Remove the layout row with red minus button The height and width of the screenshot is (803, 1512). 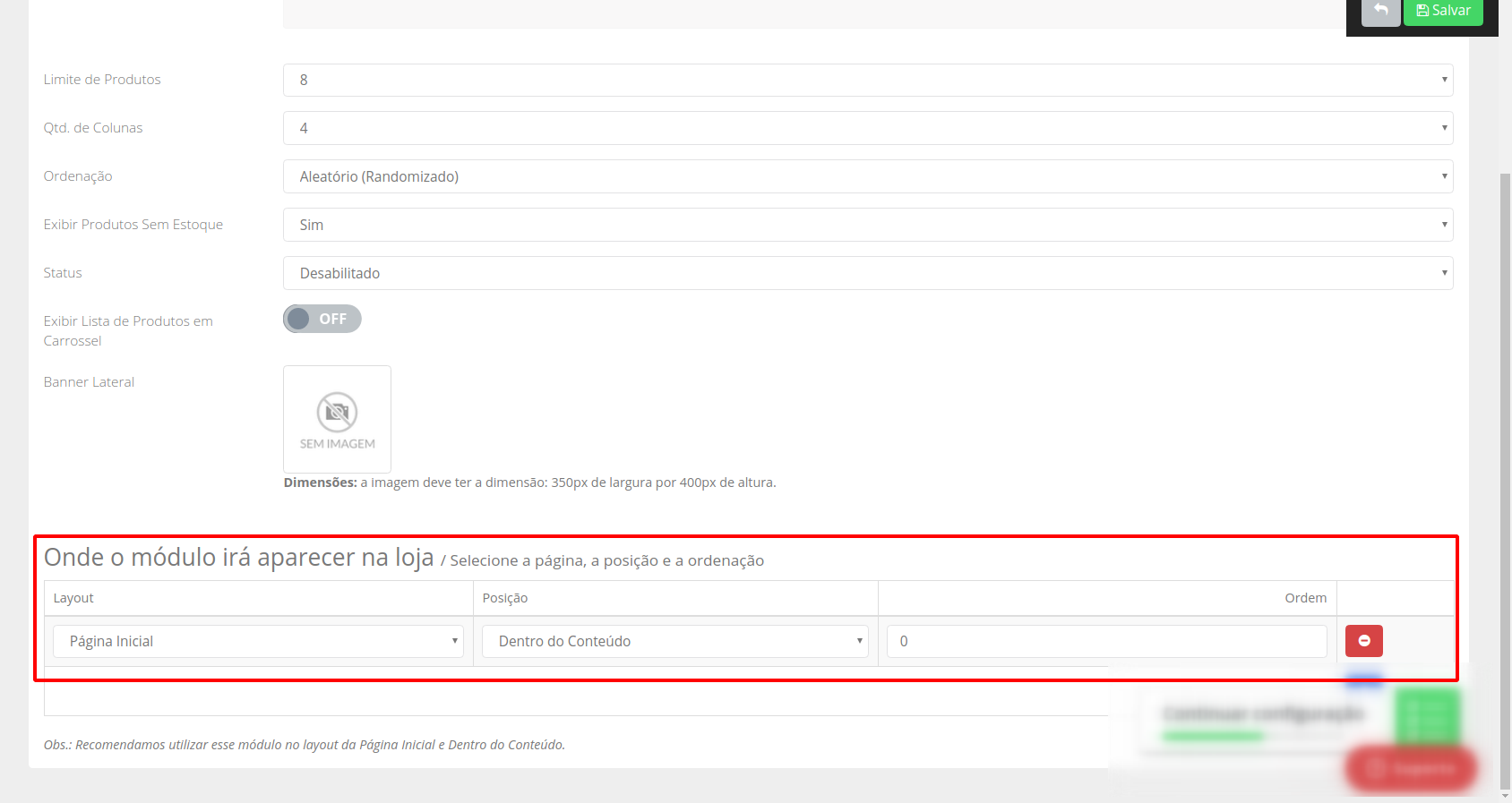(1363, 641)
